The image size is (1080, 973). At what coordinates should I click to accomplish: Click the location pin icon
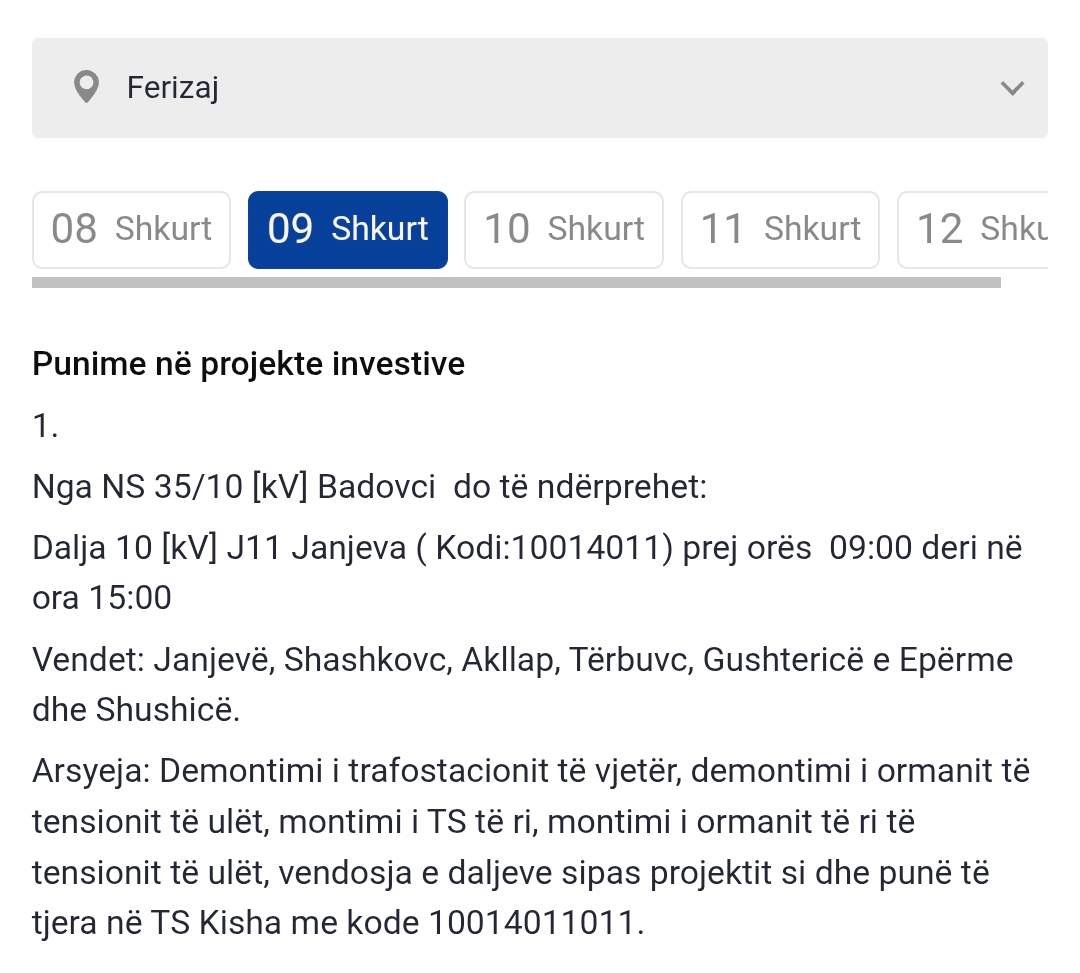87,88
